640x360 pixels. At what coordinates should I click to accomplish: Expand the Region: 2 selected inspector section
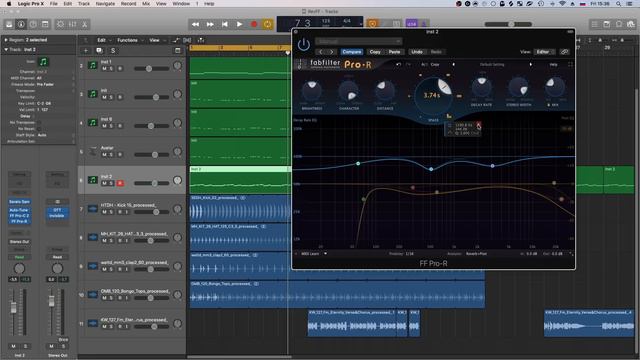pos(6,40)
